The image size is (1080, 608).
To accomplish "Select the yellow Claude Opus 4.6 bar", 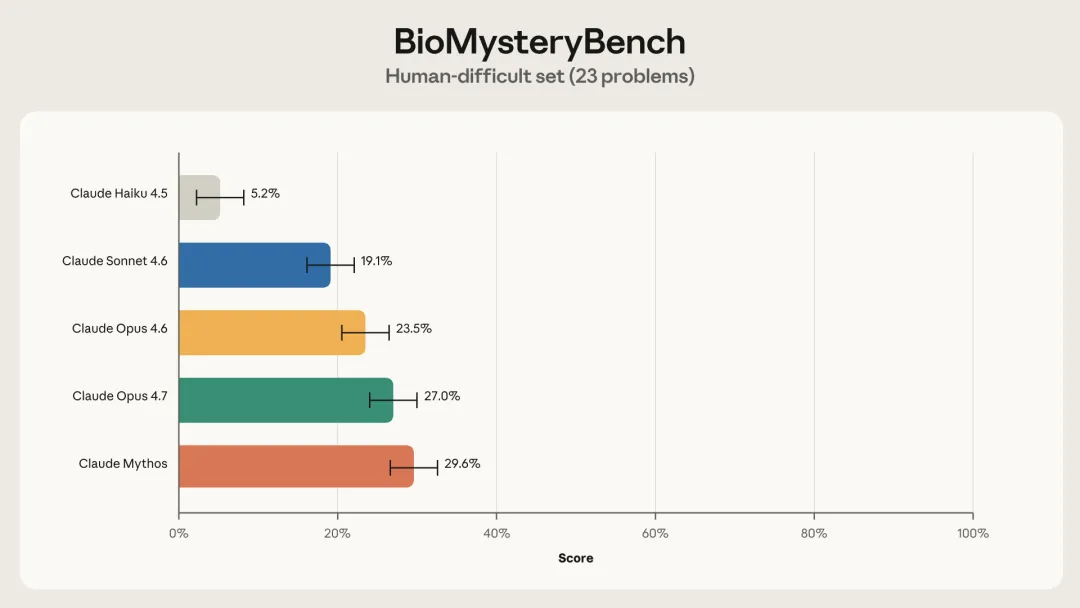I will click(271, 332).
